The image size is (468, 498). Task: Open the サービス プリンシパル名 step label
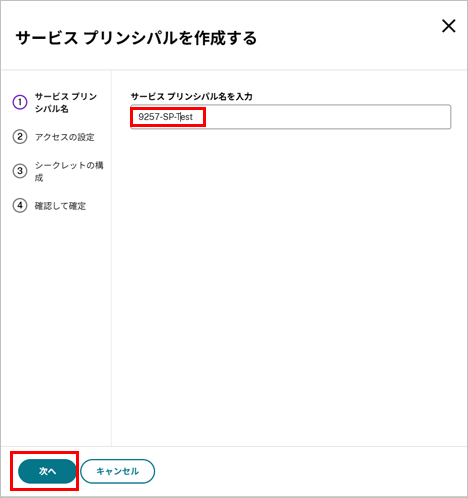(x=66, y=102)
